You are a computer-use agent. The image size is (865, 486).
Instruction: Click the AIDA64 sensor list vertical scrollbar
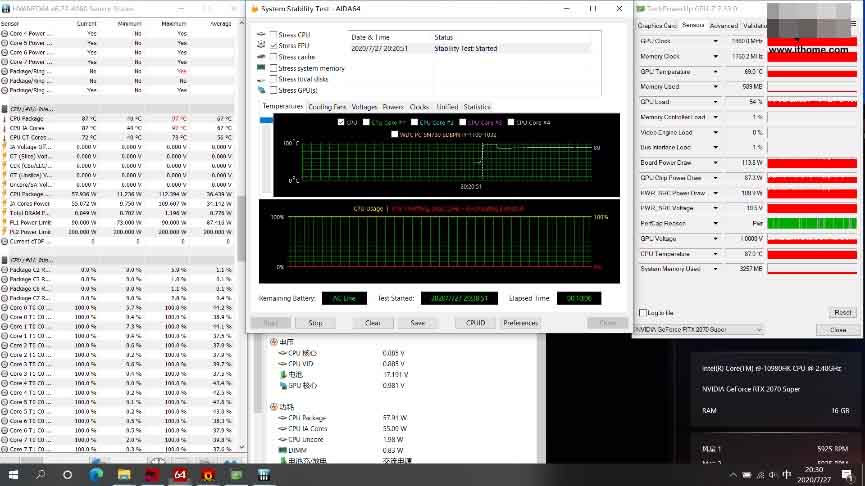point(258,375)
